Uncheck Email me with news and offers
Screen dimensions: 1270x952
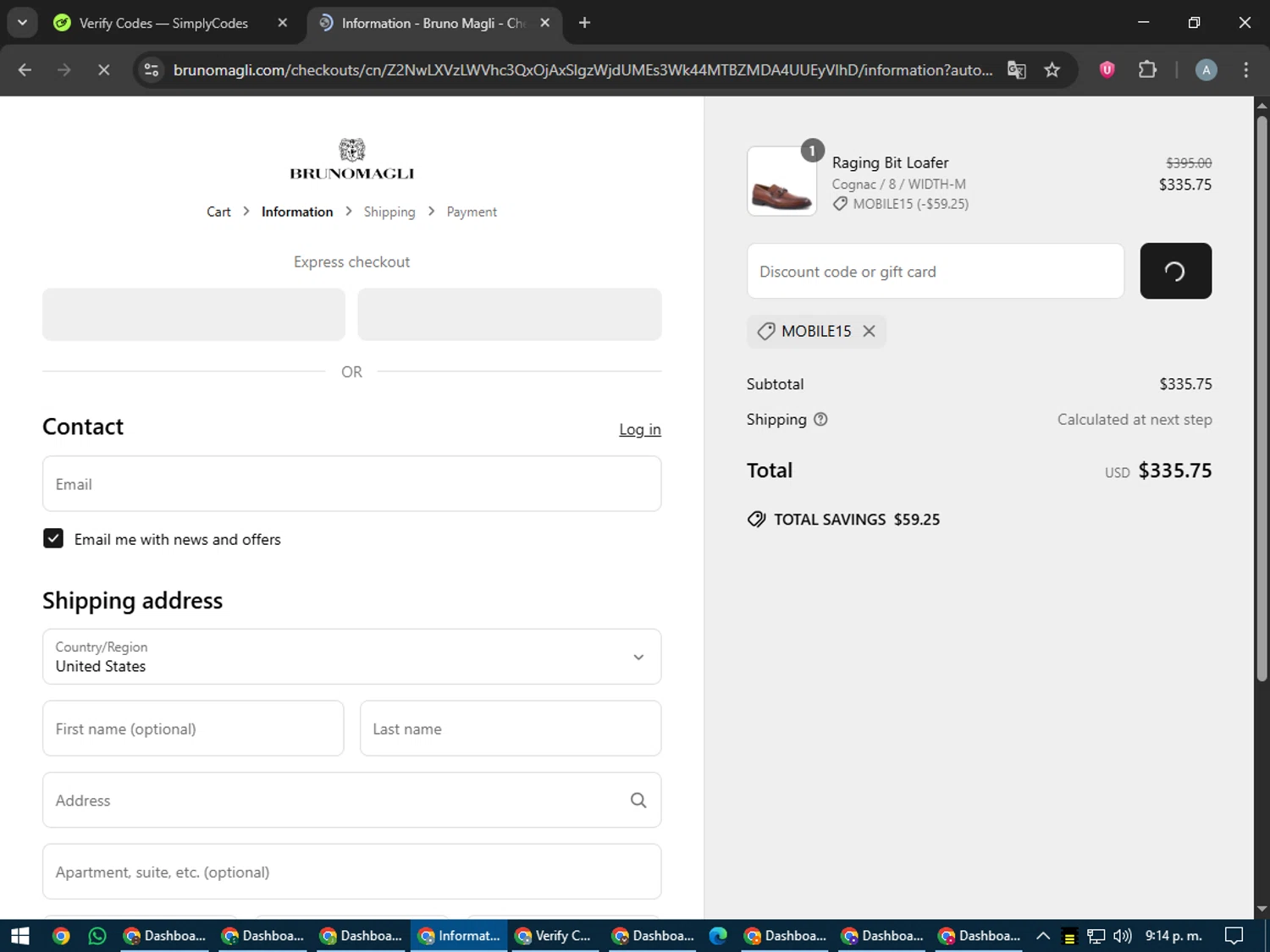pos(53,538)
